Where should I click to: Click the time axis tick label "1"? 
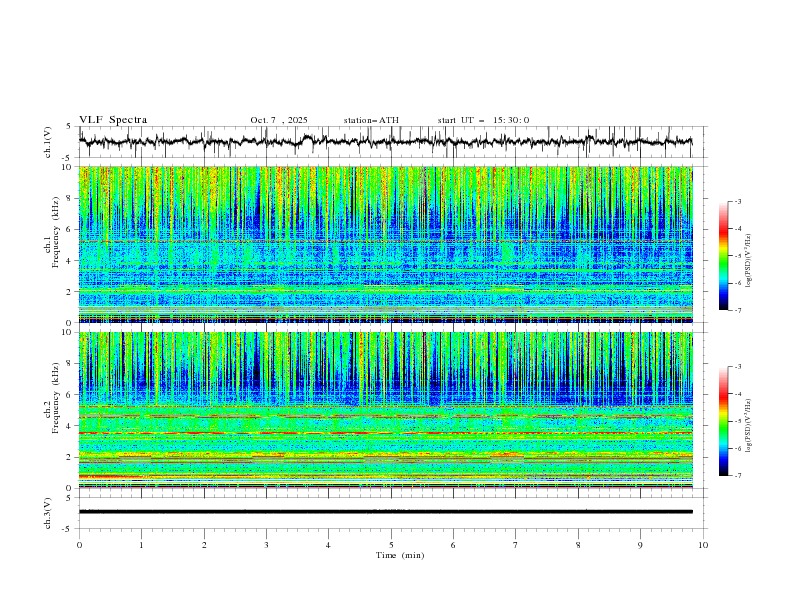click(141, 545)
